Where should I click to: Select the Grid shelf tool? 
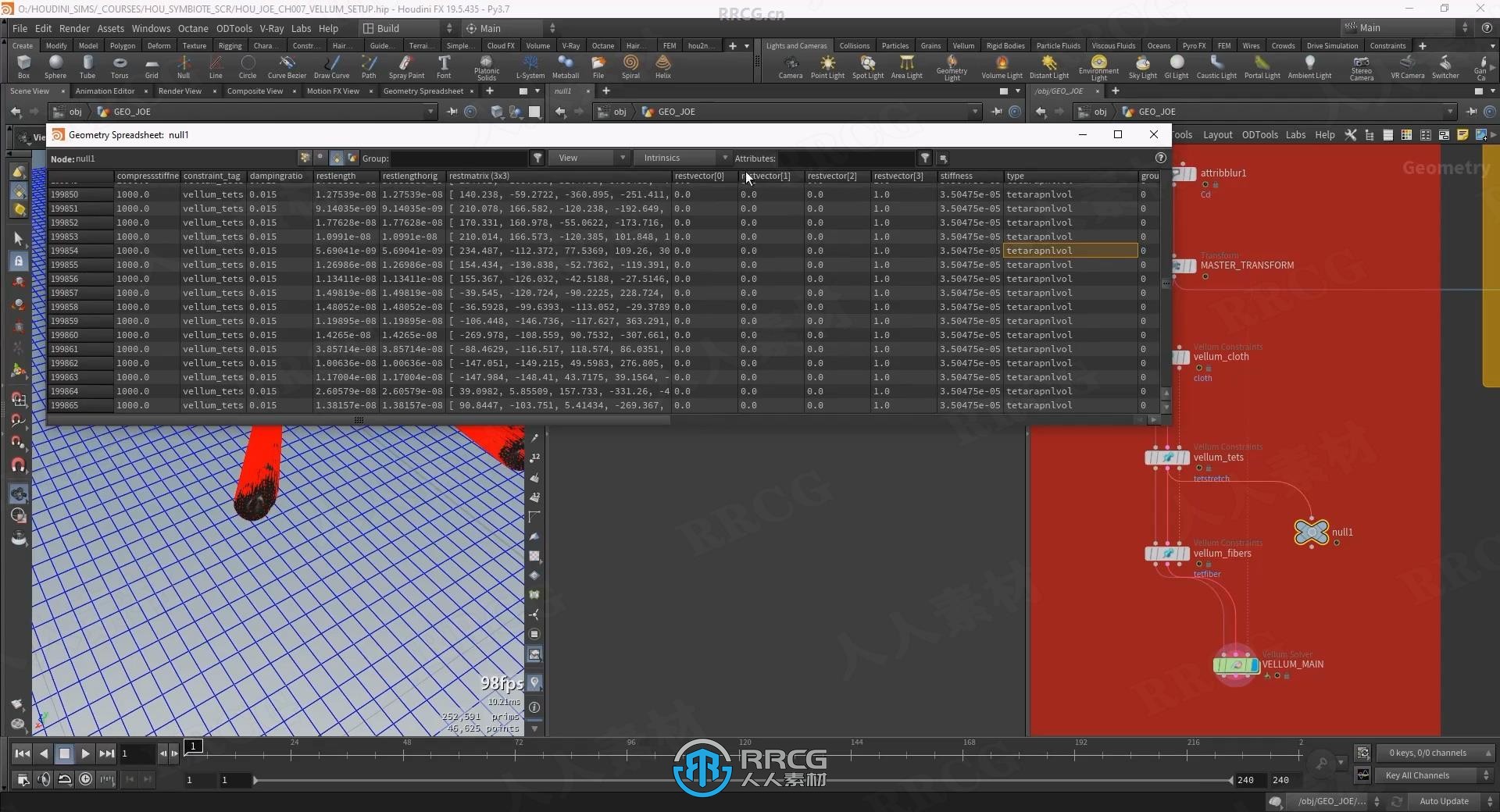click(x=152, y=67)
